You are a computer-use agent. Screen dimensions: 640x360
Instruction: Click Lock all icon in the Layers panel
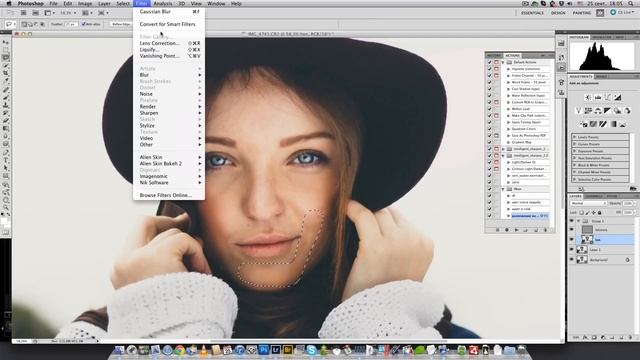click(599, 213)
